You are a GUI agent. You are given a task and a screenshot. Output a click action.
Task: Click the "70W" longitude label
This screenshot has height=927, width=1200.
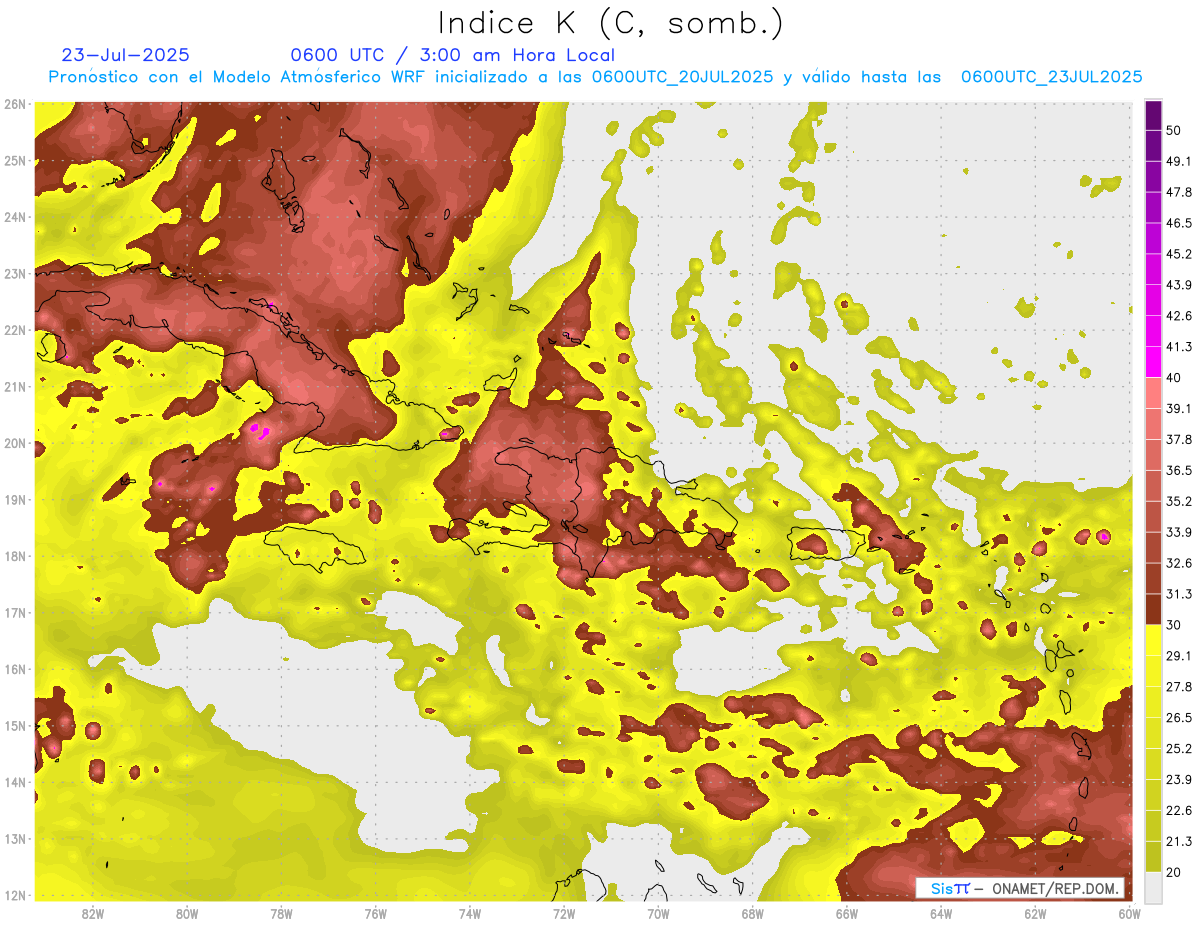click(x=658, y=913)
